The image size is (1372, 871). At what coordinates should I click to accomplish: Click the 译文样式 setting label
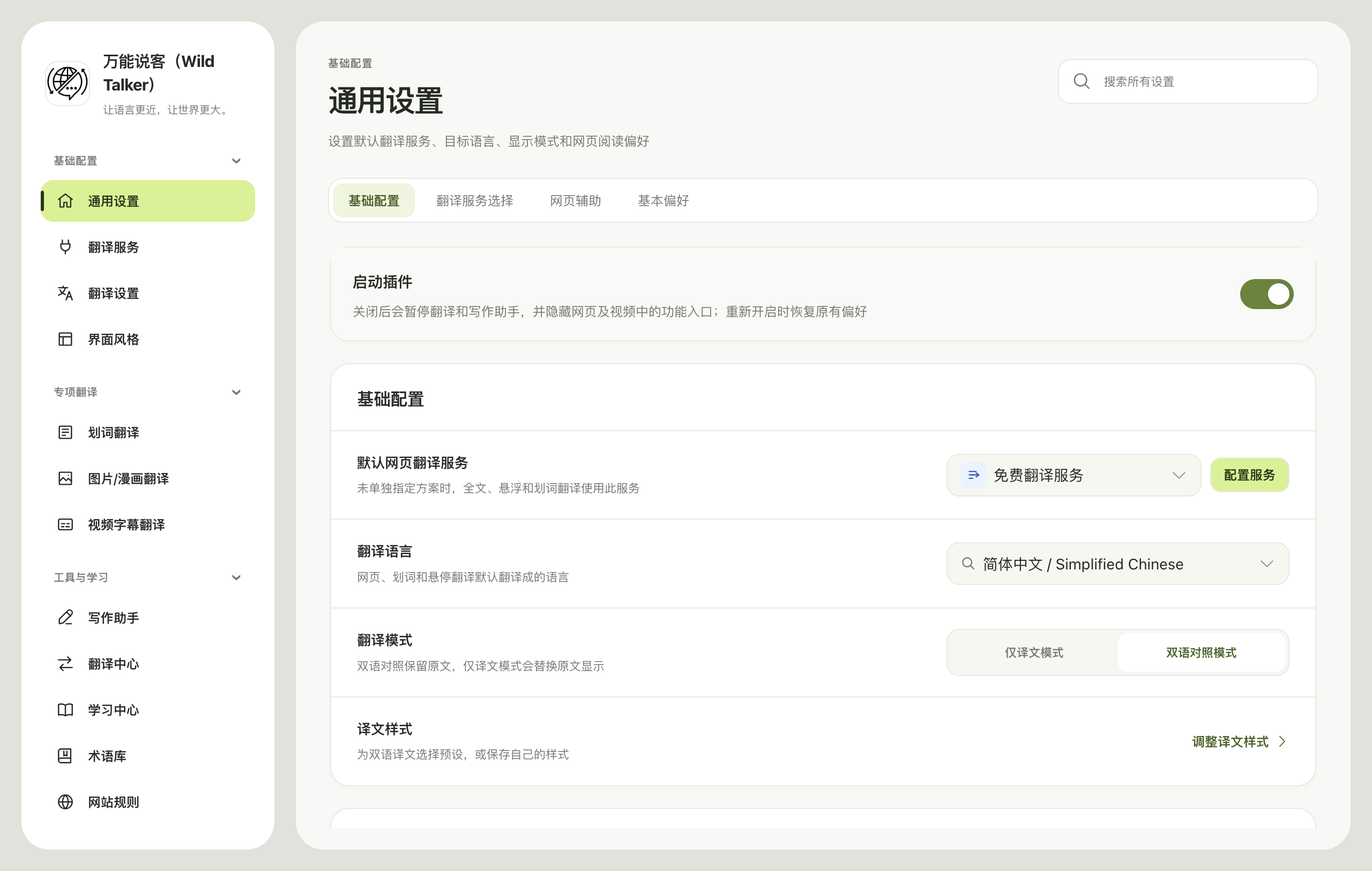(384, 729)
